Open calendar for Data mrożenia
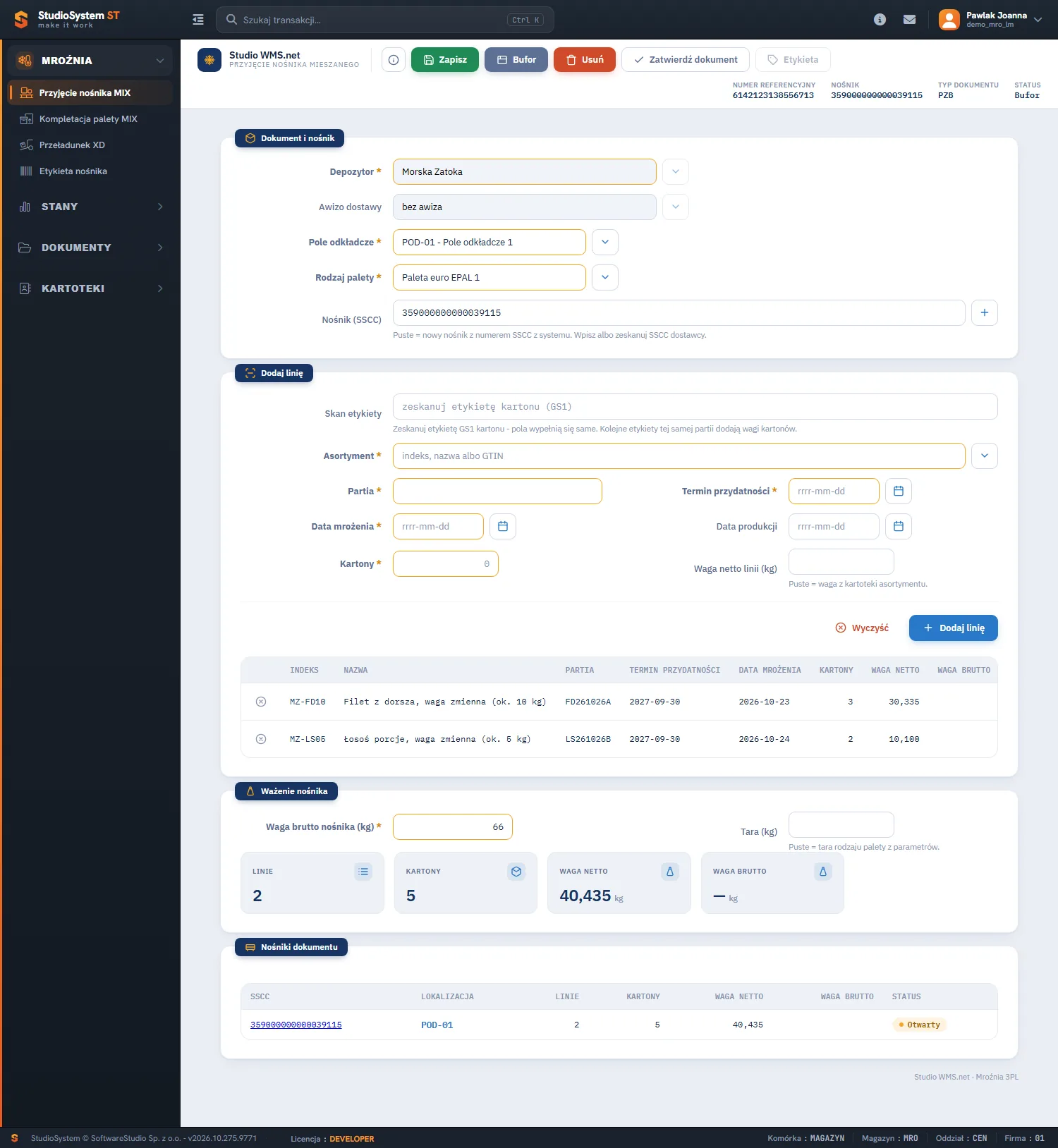The height and width of the screenshot is (1148, 1058). [x=503, y=526]
